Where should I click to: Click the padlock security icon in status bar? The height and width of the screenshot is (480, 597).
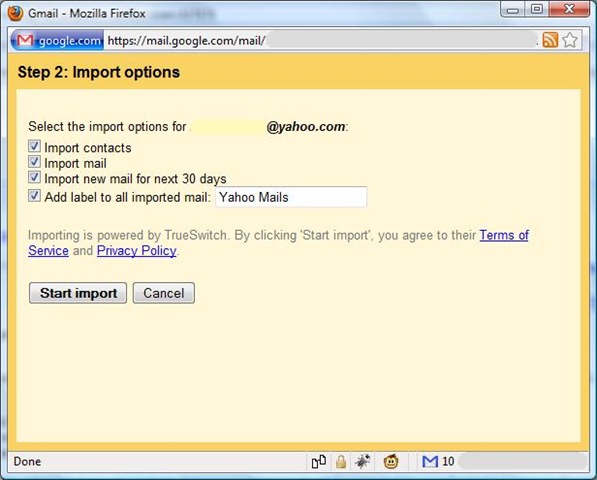(341, 461)
